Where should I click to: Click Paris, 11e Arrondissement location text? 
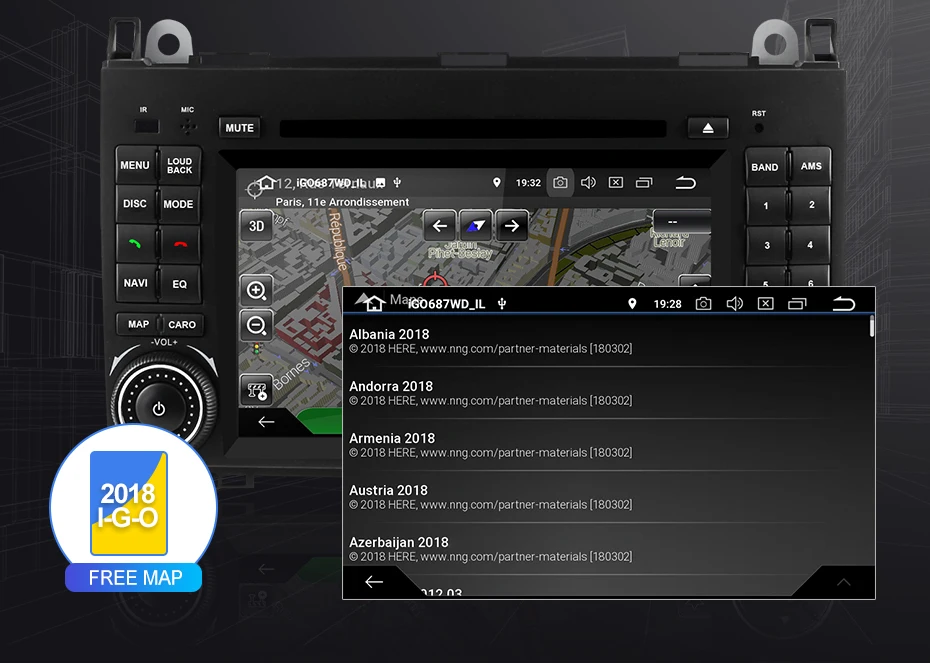[342, 202]
